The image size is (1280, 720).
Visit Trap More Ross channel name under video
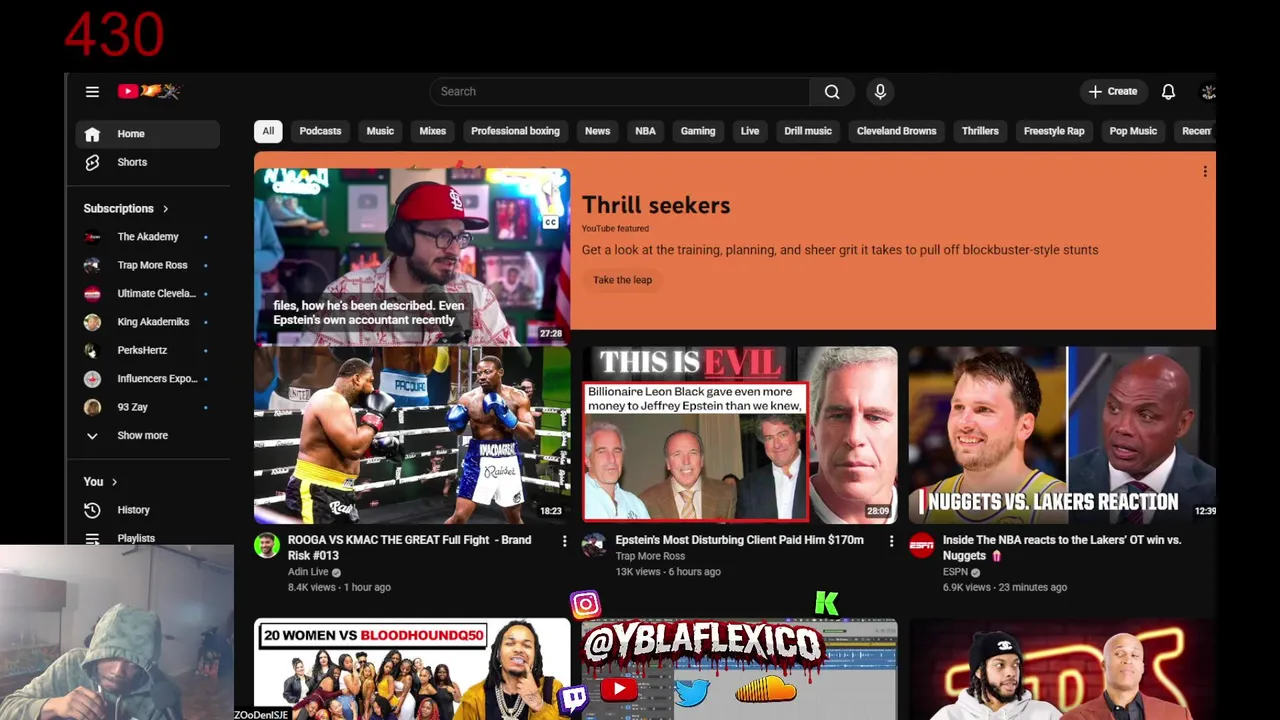(x=650, y=556)
